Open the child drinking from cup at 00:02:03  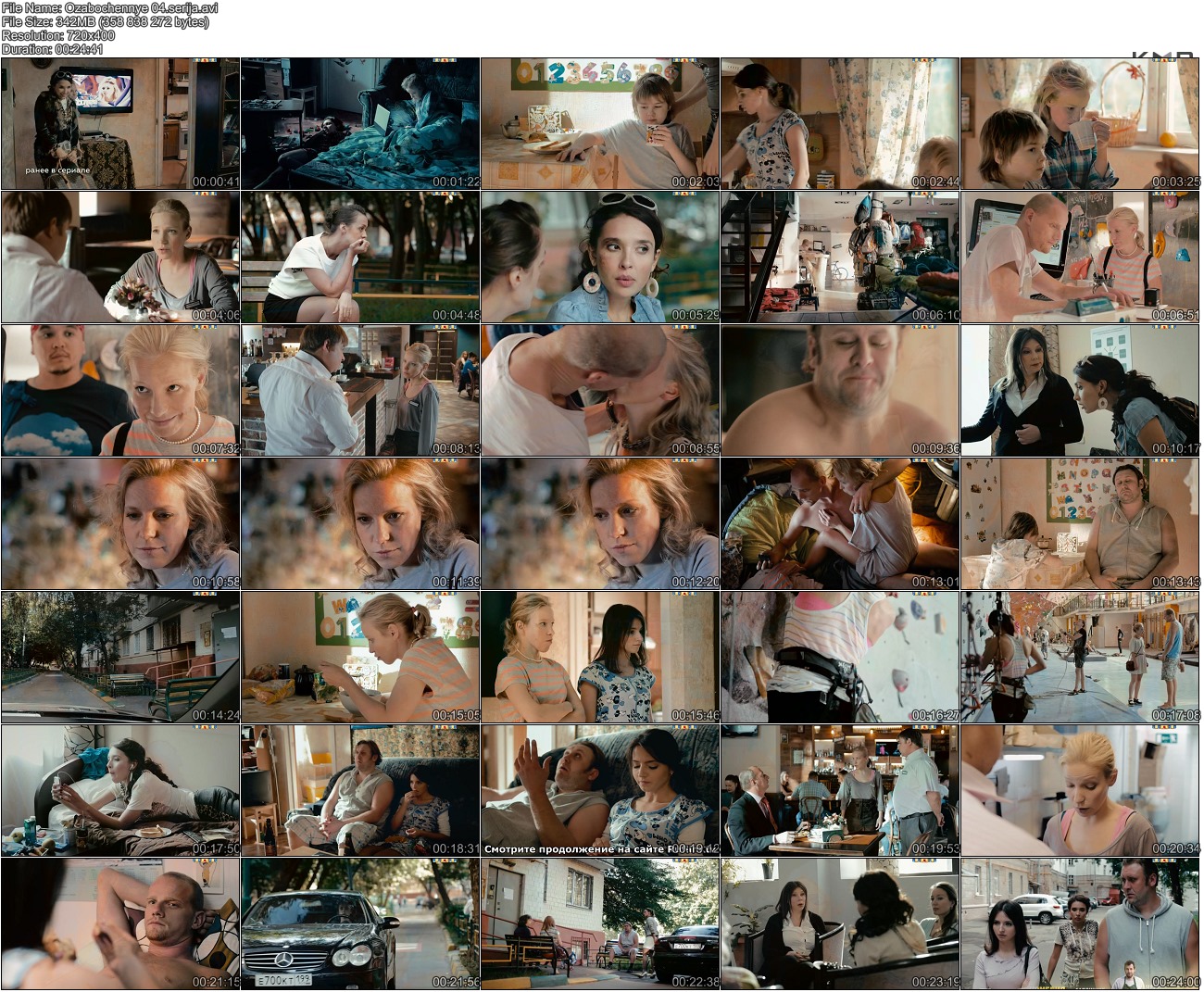tap(600, 124)
